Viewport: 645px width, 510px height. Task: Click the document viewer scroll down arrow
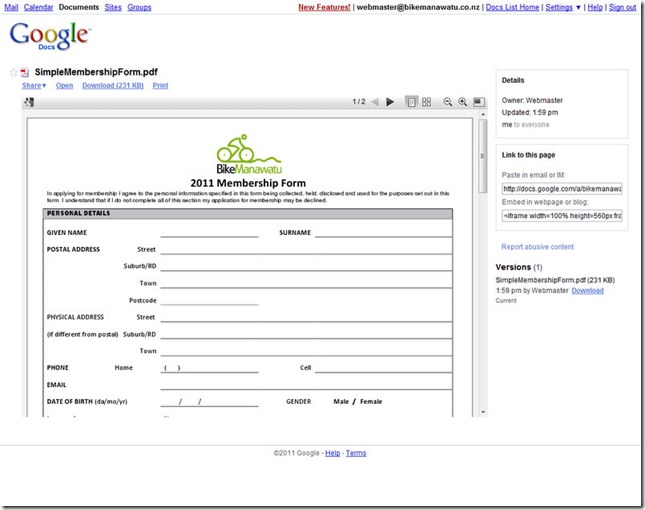483,411
